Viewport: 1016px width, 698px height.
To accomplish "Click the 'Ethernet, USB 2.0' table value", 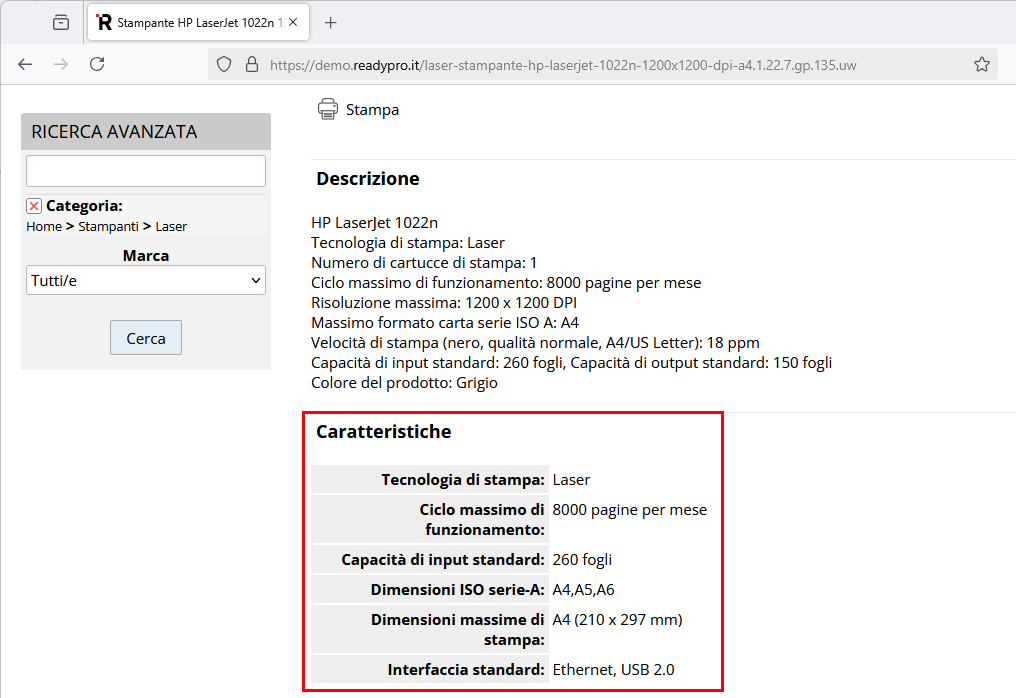I will 614,669.
